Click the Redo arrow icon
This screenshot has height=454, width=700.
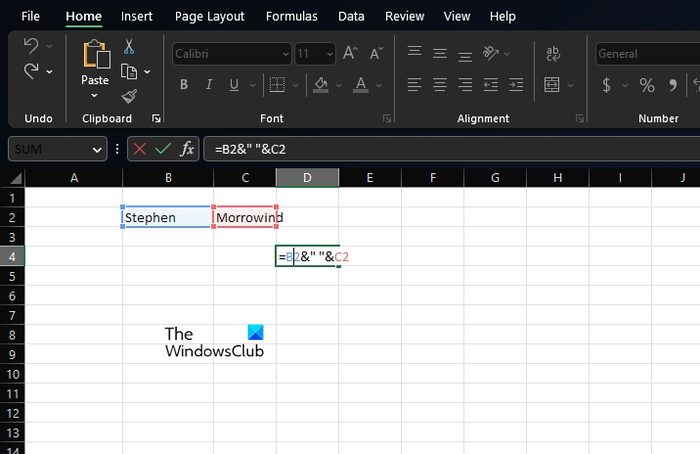tap(31, 71)
